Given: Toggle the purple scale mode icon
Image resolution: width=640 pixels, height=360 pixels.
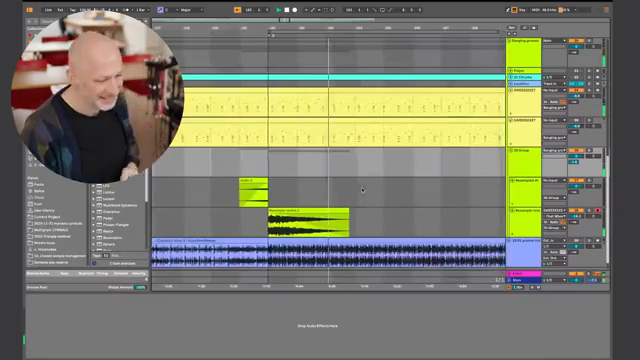Looking at the screenshot, I should (x=160, y=10).
